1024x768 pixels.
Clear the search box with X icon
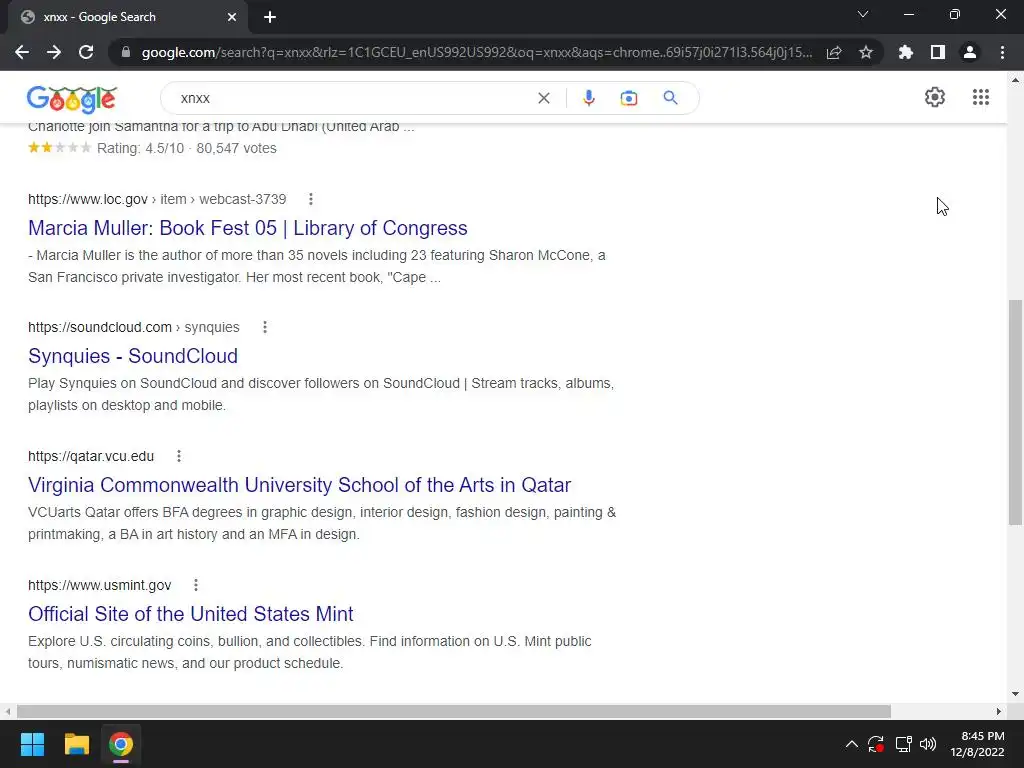pos(543,98)
